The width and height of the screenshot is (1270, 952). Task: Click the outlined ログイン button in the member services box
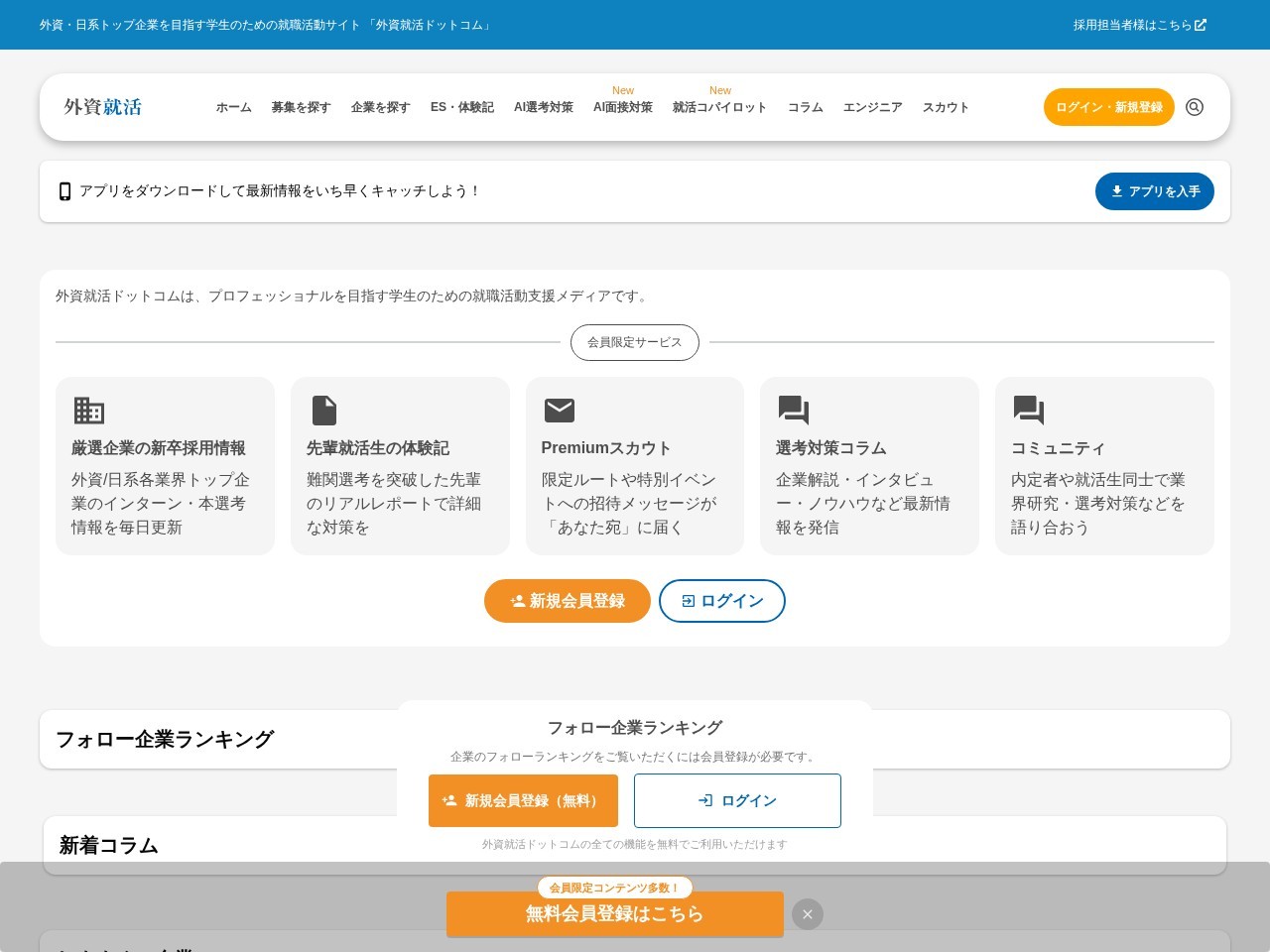(722, 601)
